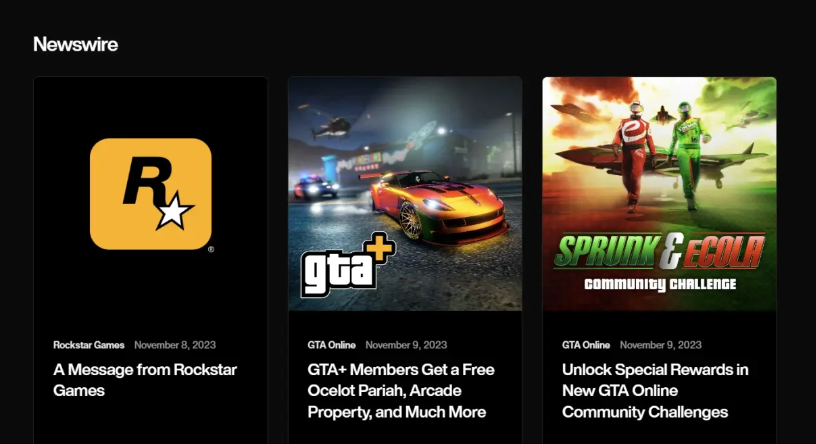Select the 'GTA Online' tag on Community Challenges card
Screen dimensions: 816x444
click(x=586, y=345)
